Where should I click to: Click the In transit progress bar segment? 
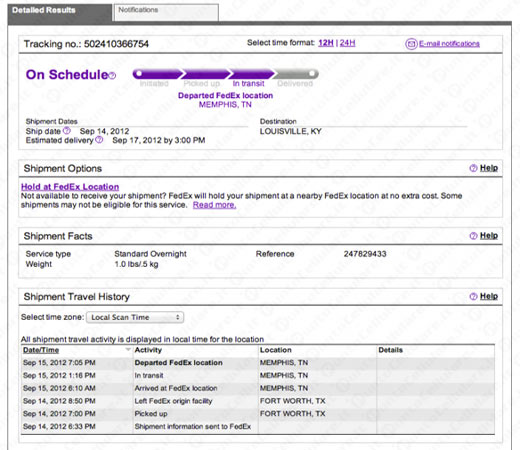tap(252, 74)
